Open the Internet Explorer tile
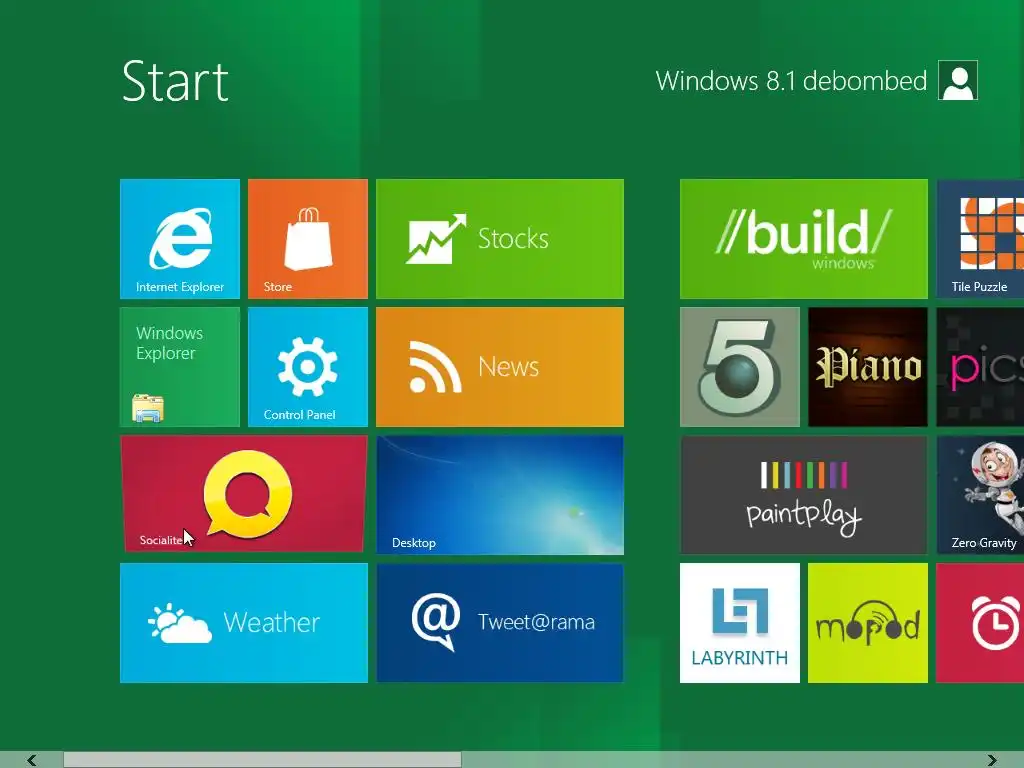This screenshot has height=768, width=1024. 180,239
